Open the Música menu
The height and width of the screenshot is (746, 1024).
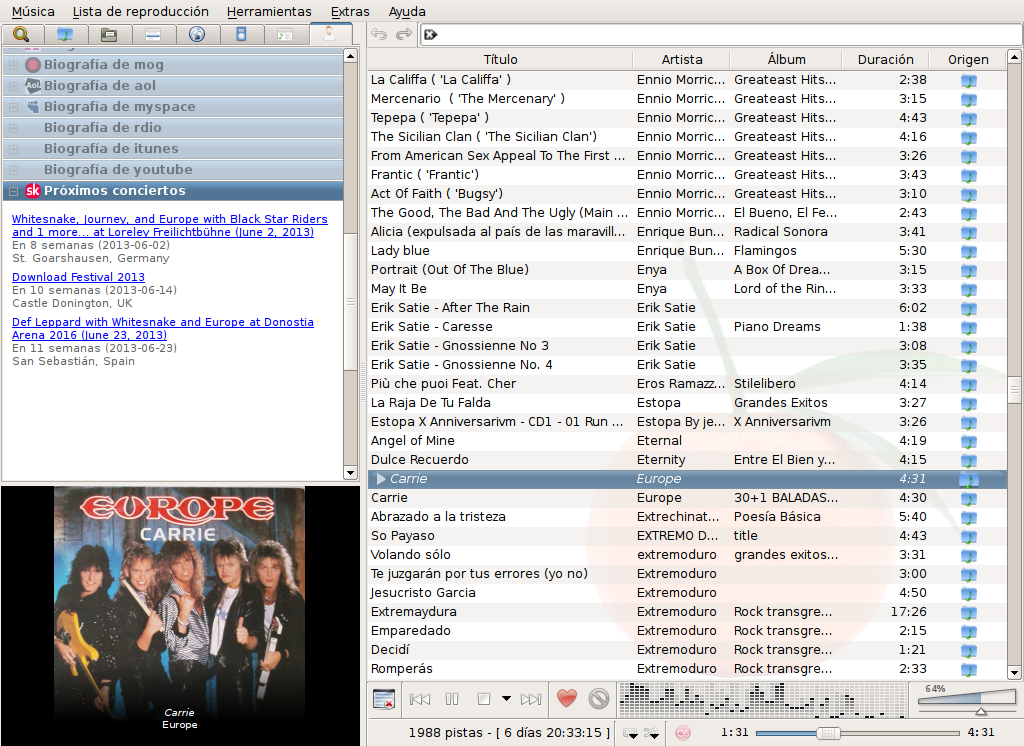33,12
